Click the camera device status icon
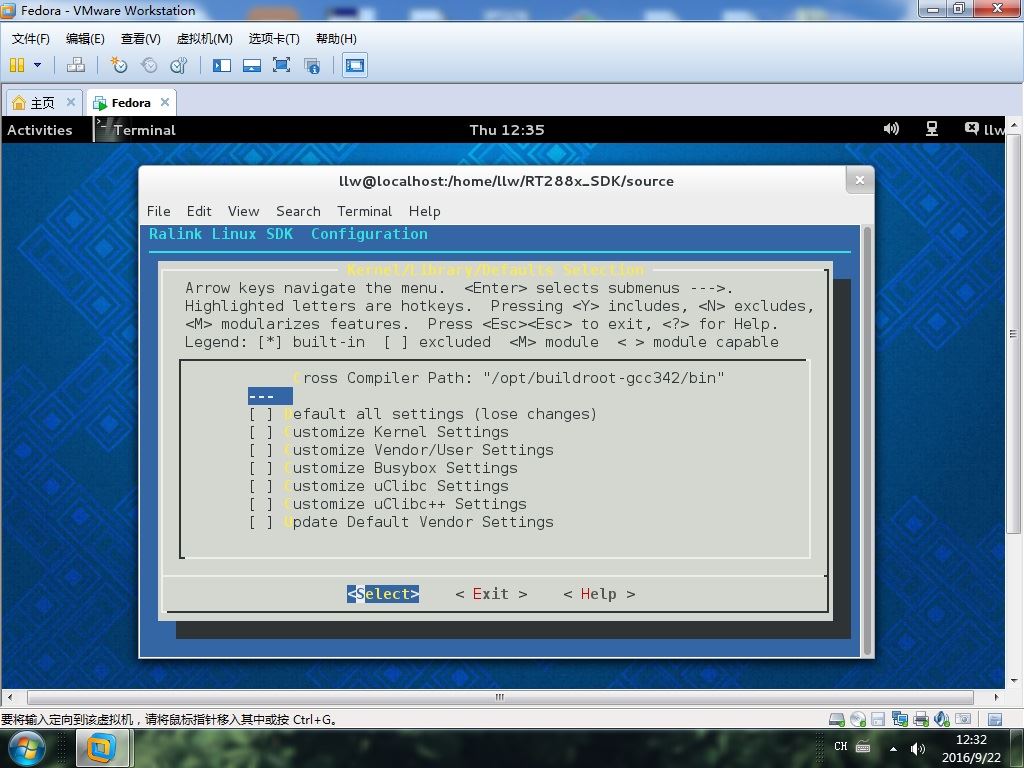The height and width of the screenshot is (768, 1024). tap(963, 719)
